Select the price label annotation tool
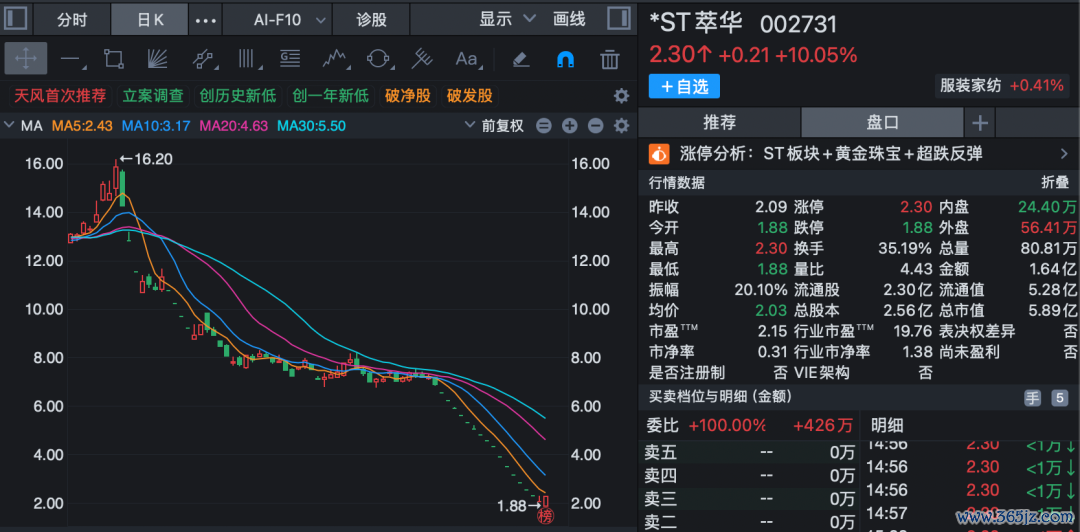1080x532 pixels. click(290, 59)
